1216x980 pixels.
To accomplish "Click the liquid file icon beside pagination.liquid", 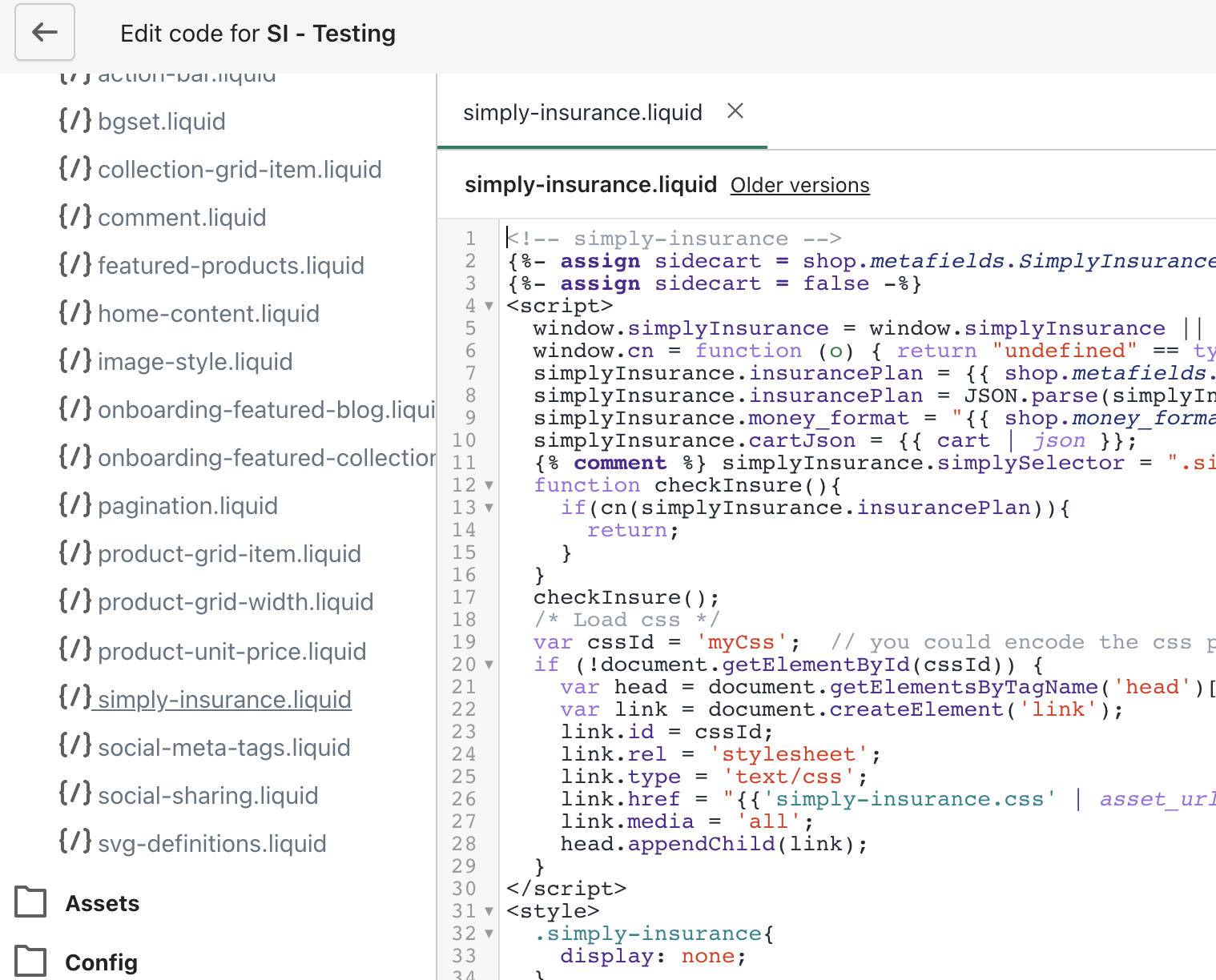I will (x=74, y=505).
